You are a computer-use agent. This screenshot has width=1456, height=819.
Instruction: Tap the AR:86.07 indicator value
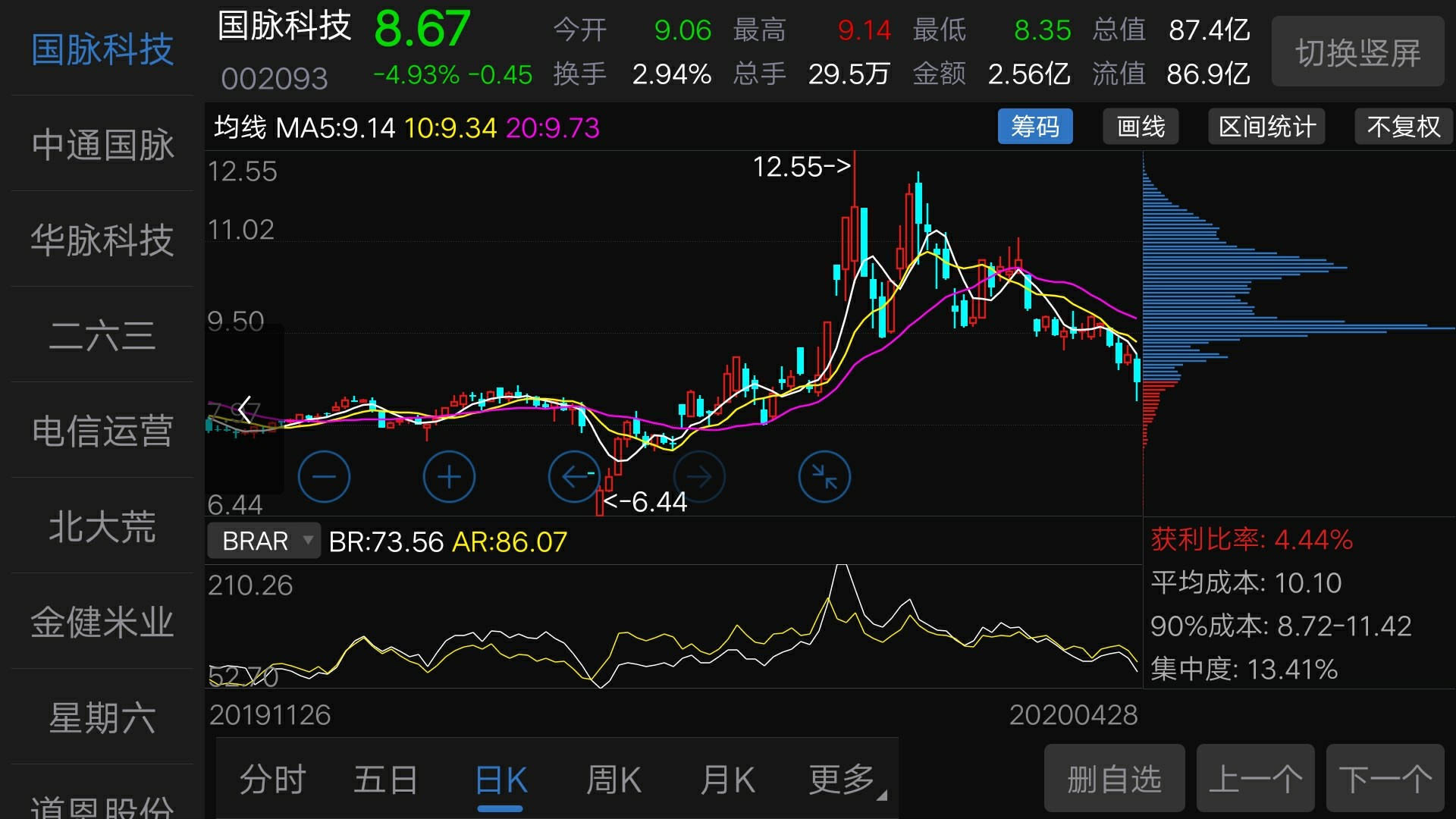coord(510,541)
